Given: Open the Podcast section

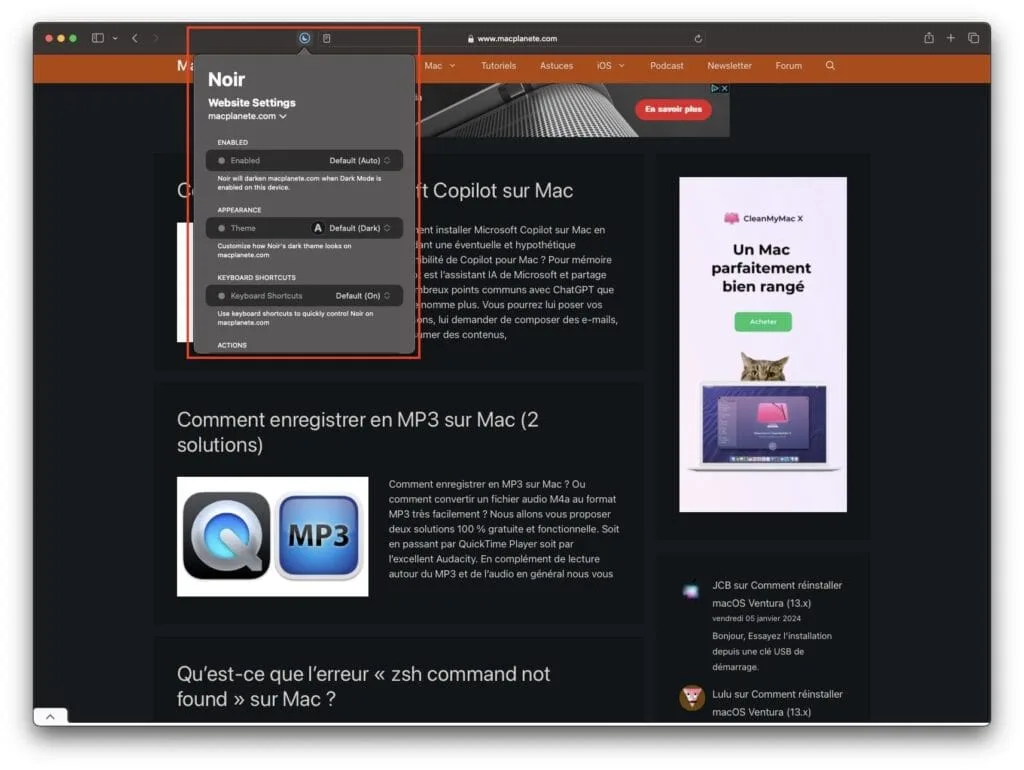Looking at the screenshot, I should [666, 65].
